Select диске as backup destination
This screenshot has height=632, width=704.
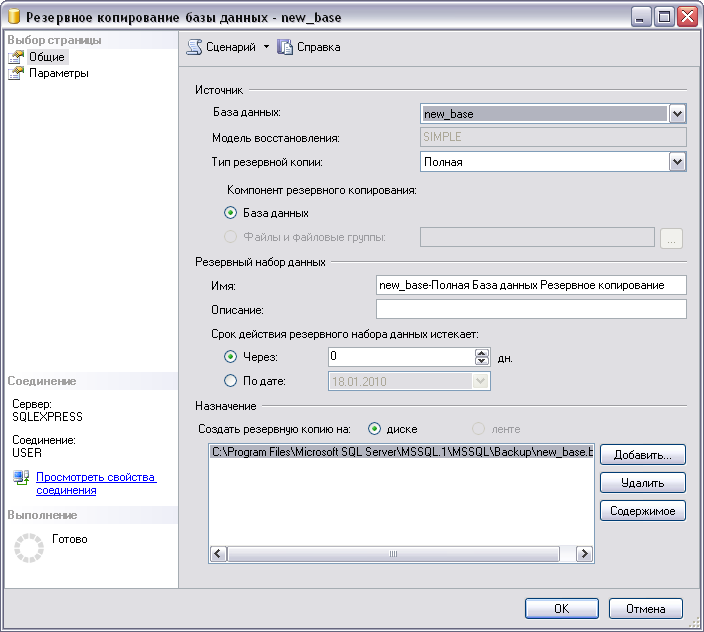pos(376,429)
